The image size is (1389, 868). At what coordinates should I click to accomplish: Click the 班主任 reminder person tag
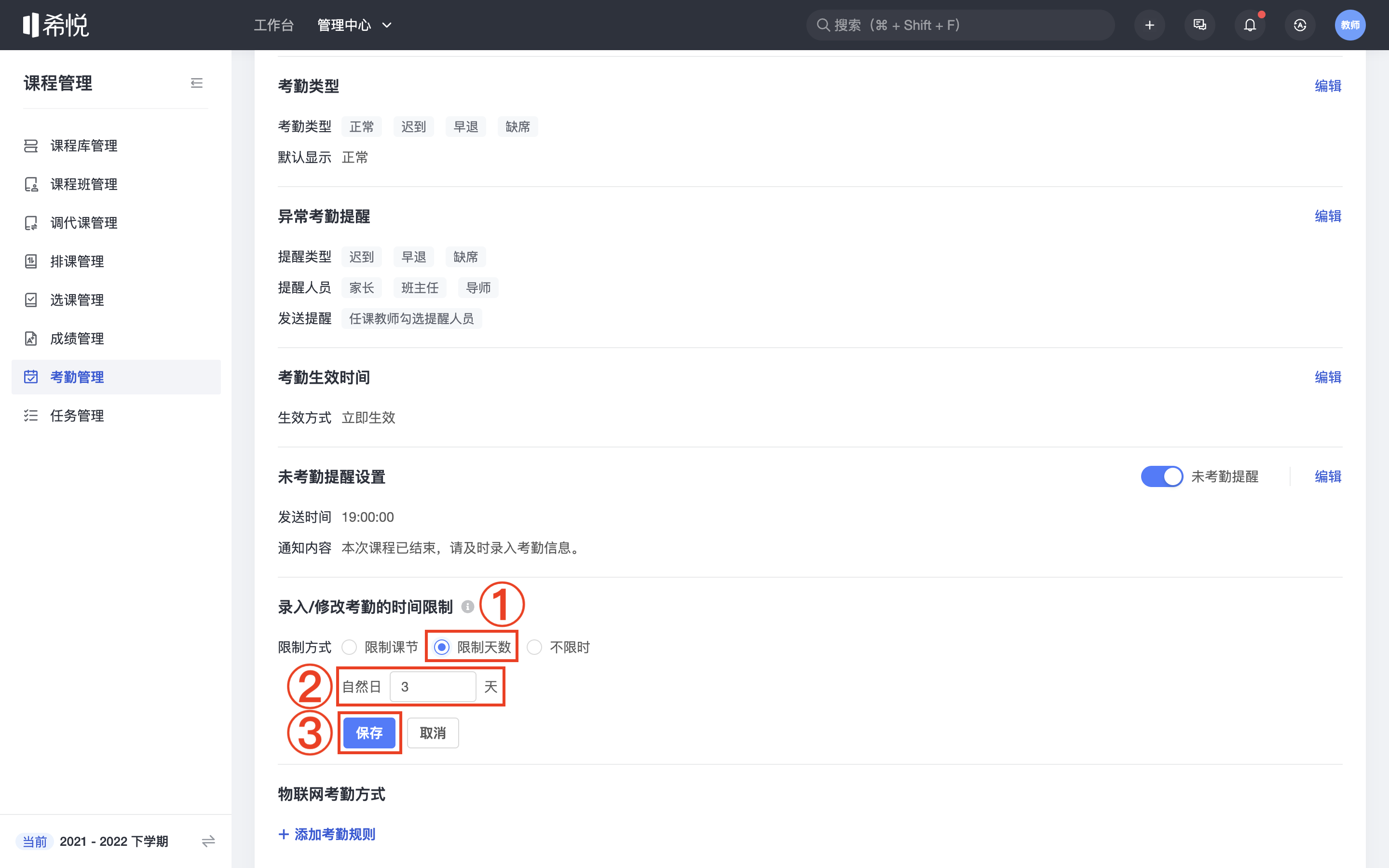(x=420, y=287)
